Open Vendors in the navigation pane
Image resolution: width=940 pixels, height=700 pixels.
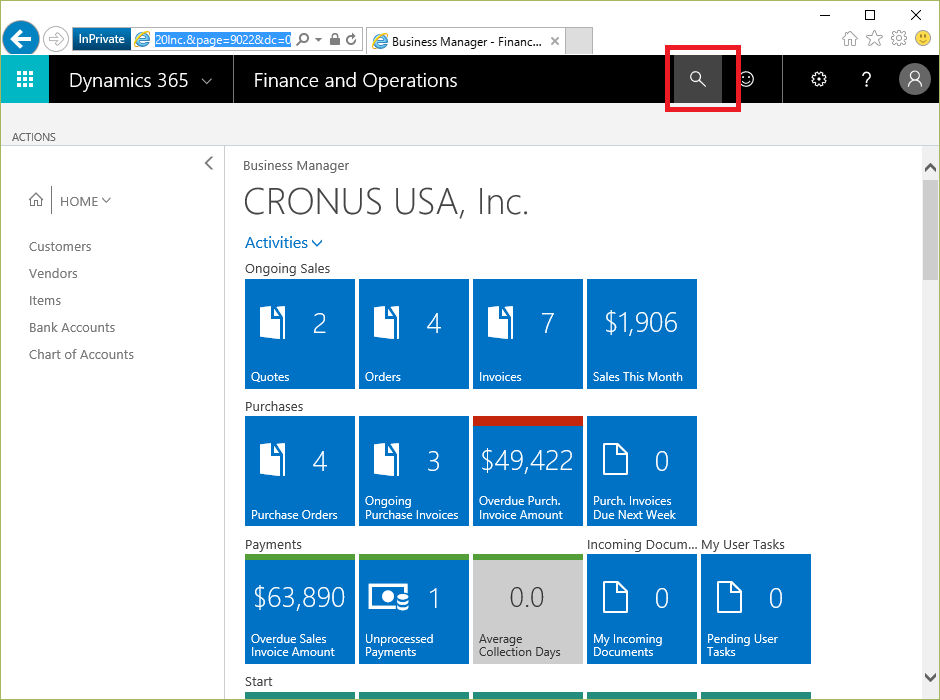tap(53, 273)
